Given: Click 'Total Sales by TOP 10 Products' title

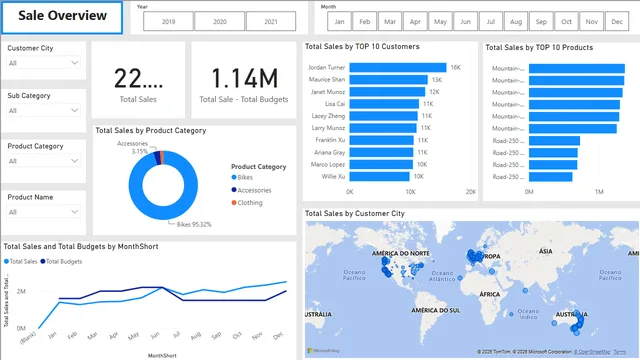Looking at the screenshot, I should tap(539, 47).
